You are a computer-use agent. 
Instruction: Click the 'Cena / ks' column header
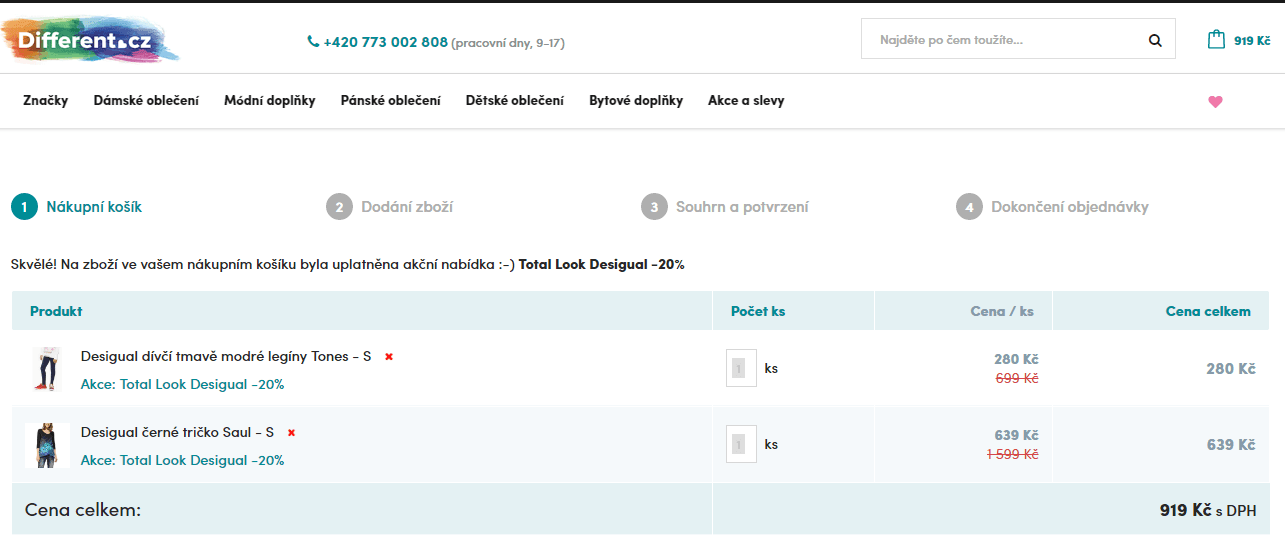pos(1002,311)
